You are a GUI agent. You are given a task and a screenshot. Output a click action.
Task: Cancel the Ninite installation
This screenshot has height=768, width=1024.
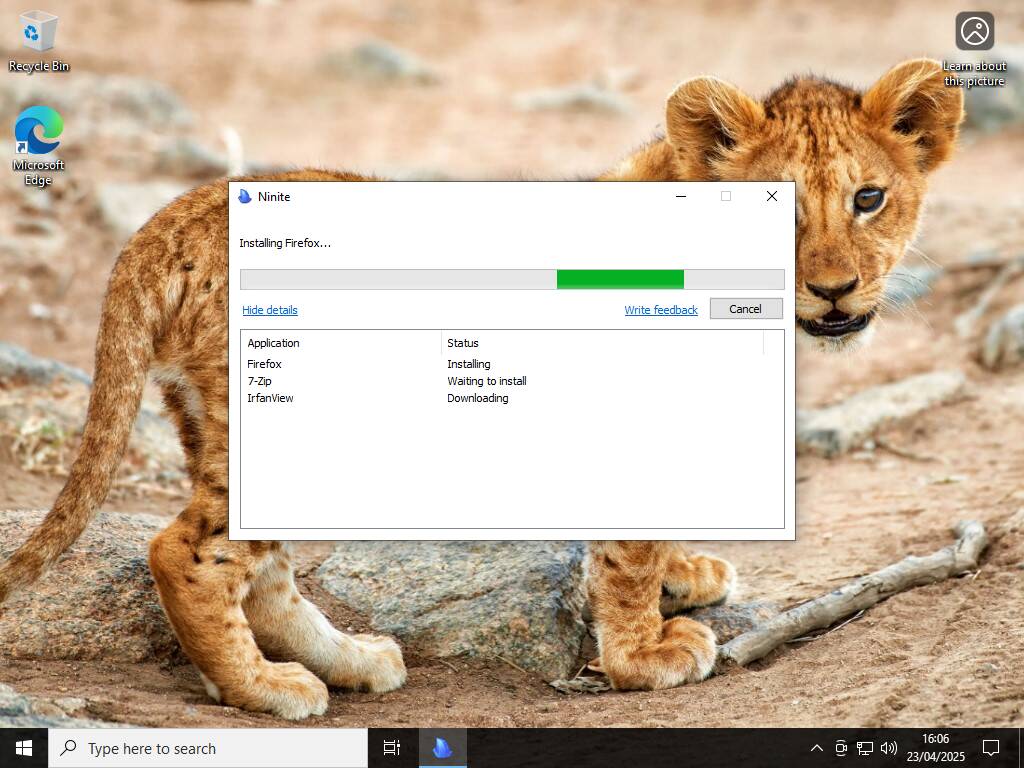(x=746, y=309)
